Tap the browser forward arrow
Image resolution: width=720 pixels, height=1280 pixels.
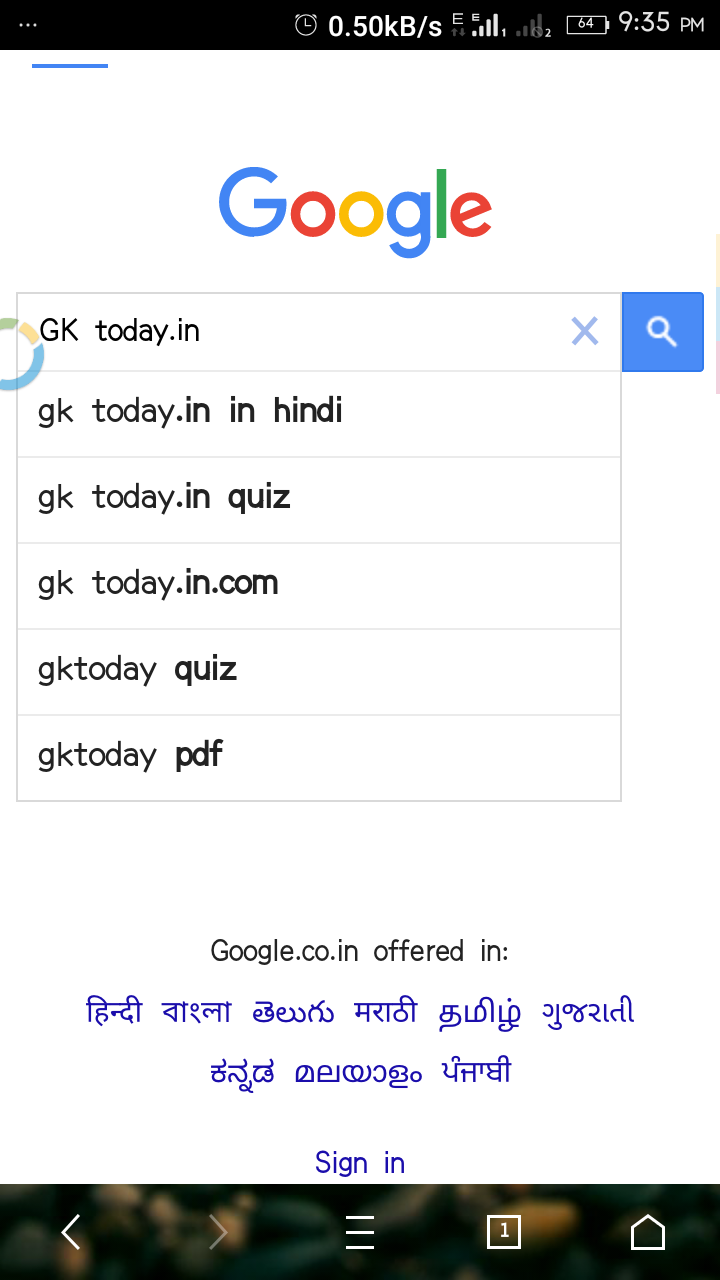point(217,1232)
